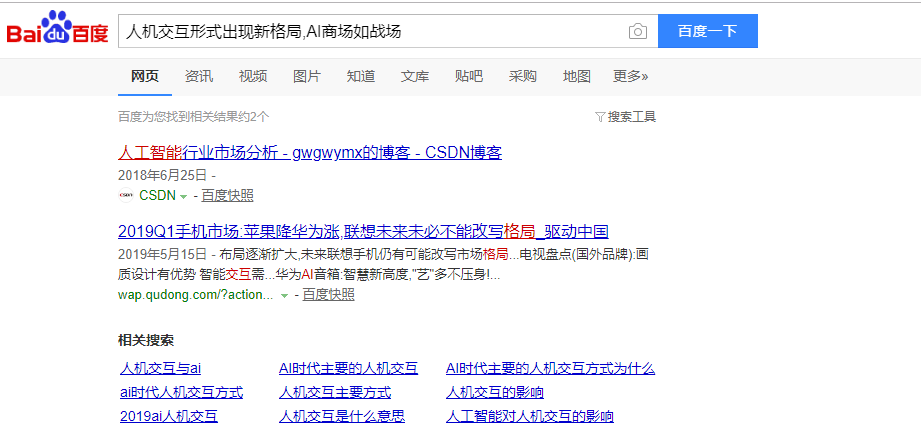The height and width of the screenshot is (448, 921).
Task: Open related search AI时代主要的人机交互
Action: coord(348,369)
